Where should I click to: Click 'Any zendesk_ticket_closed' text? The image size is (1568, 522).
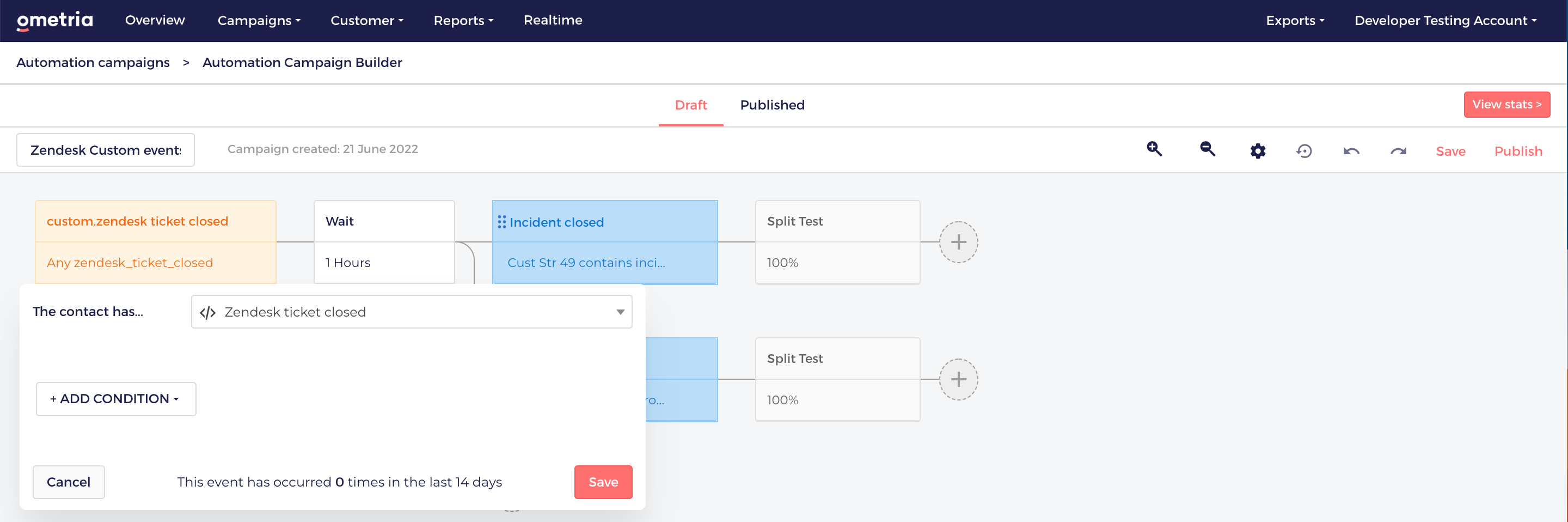tap(130, 263)
